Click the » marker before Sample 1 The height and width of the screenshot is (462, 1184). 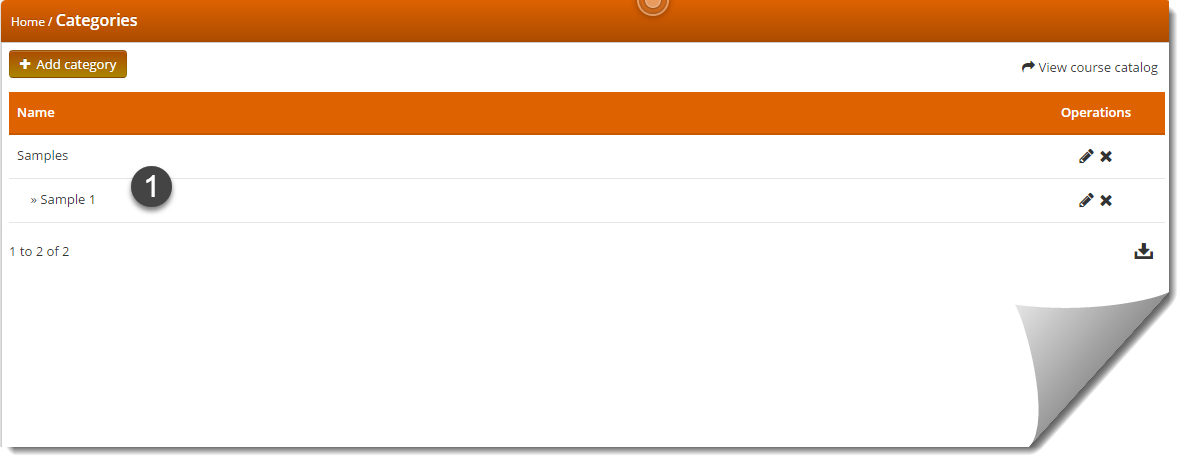coord(34,200)
